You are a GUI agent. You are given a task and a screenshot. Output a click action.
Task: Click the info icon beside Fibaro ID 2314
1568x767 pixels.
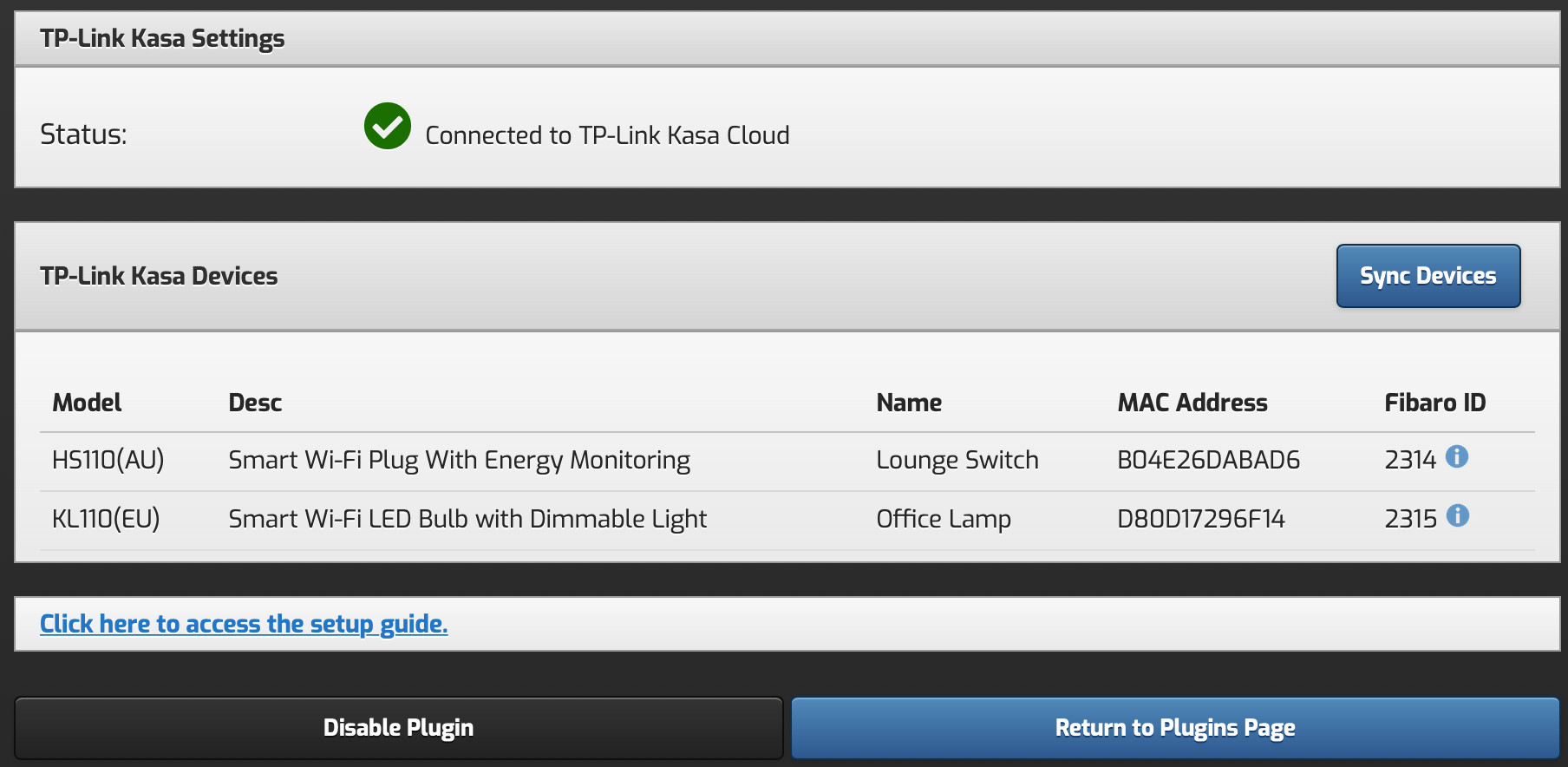[x=1457, y=456]
